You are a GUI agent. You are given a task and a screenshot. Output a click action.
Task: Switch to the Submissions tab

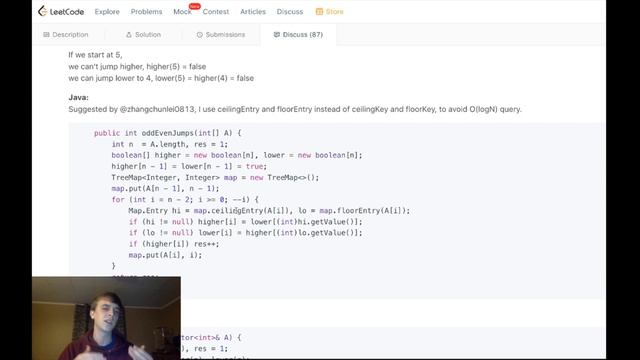tap(221, 35)
